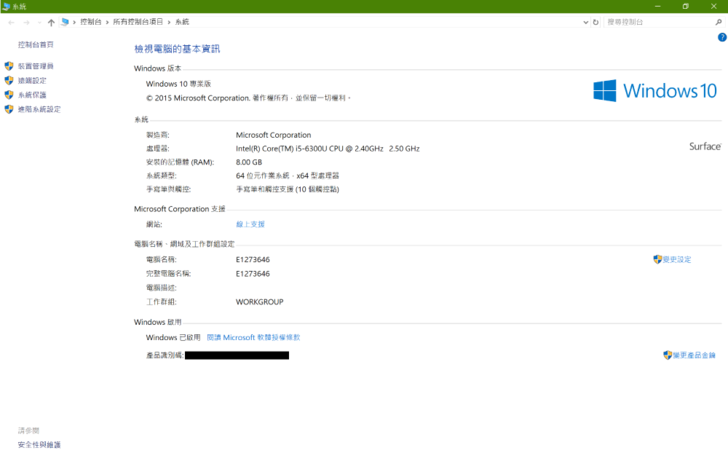
Task: Click the 變更設定 link beside computer name
Action: [676, 260]
